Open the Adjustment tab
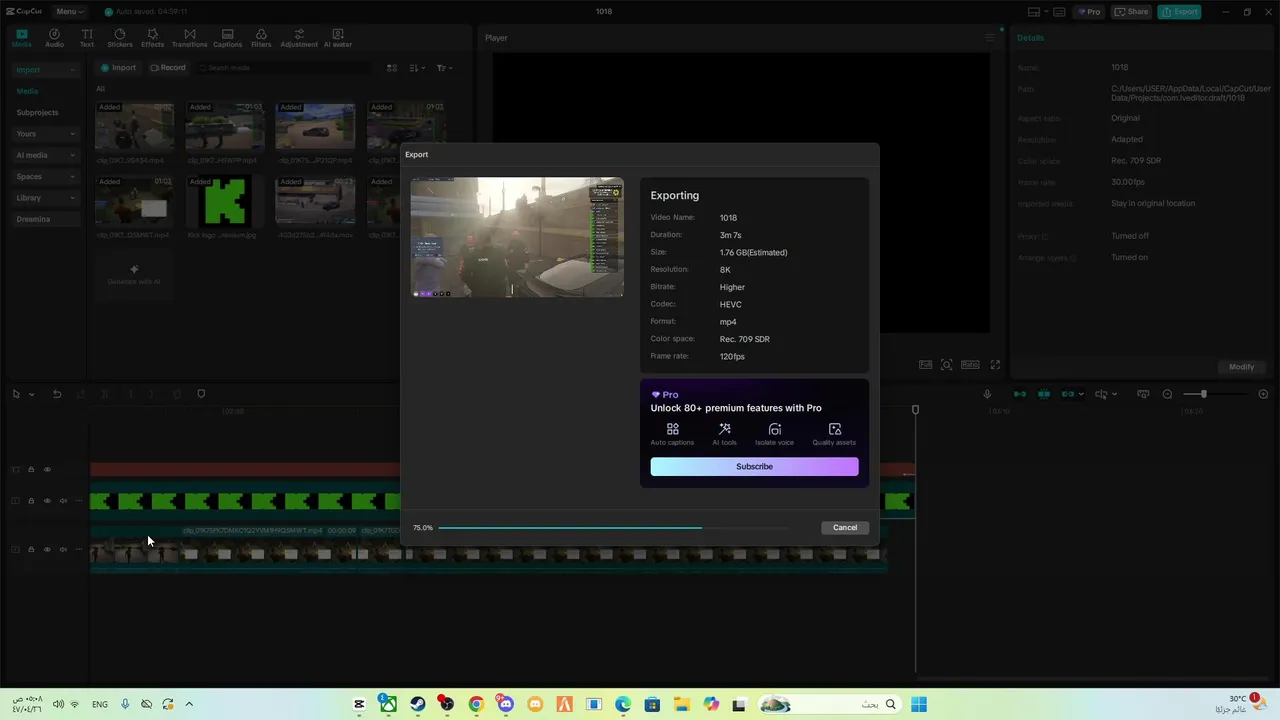This screenshot has width=1280, height=720. click(x=299, y=38)
